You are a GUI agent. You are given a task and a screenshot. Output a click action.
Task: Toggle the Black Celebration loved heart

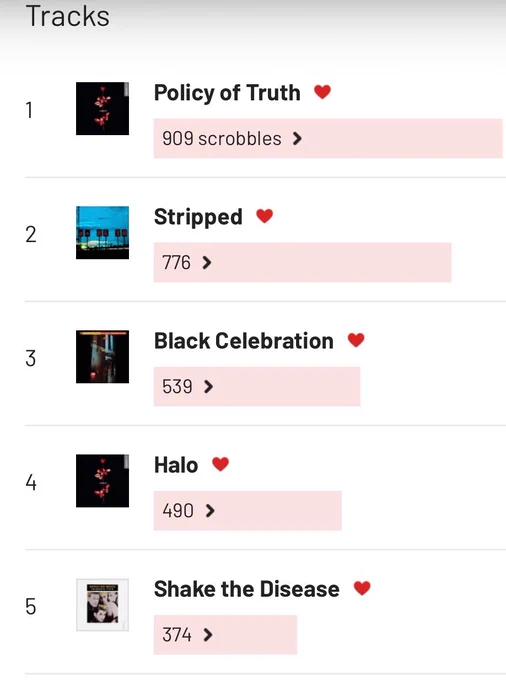(356, 340)
